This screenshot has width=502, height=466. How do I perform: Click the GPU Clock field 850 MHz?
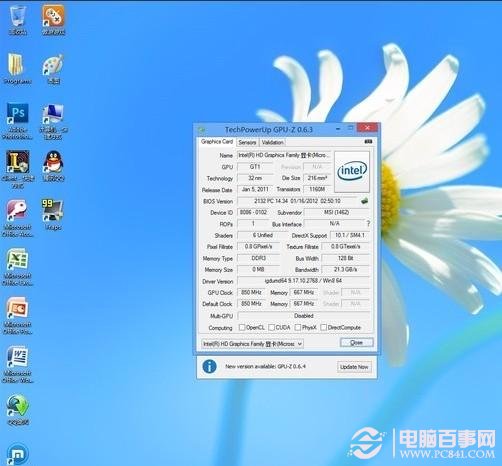point(251,292)
